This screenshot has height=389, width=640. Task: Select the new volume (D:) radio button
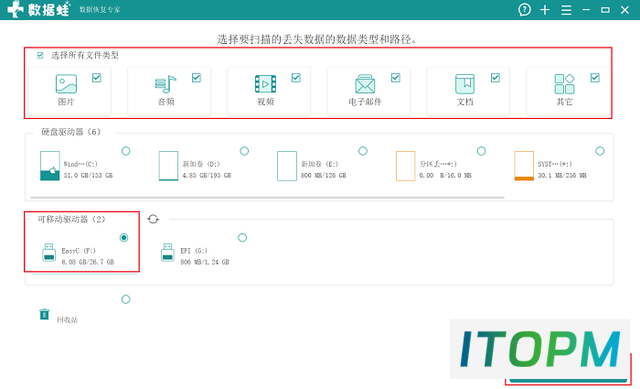tap(244, 151)
